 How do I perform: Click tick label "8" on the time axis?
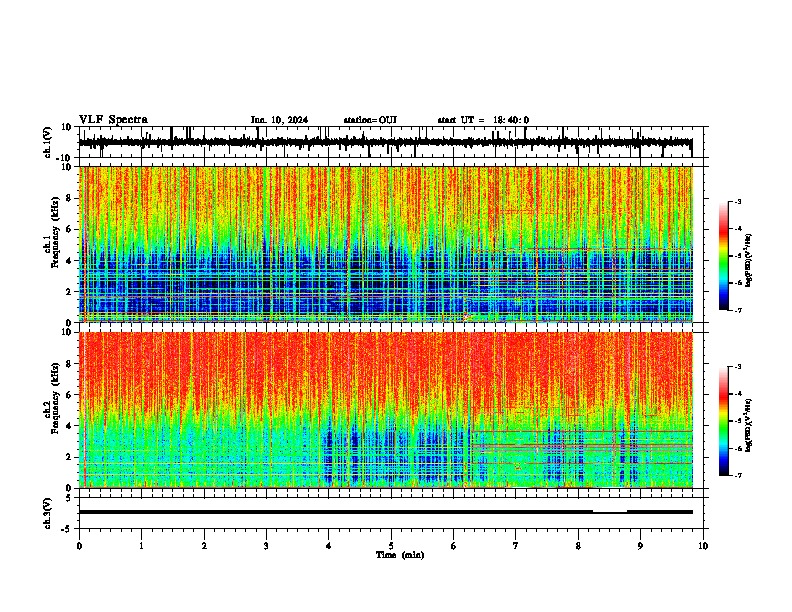tap(578, 546)
